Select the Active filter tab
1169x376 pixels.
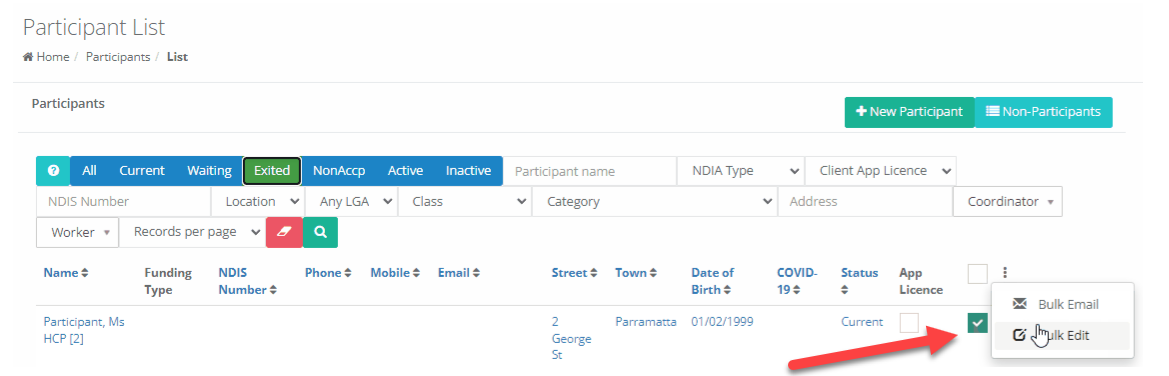click(x=406, y=171)
